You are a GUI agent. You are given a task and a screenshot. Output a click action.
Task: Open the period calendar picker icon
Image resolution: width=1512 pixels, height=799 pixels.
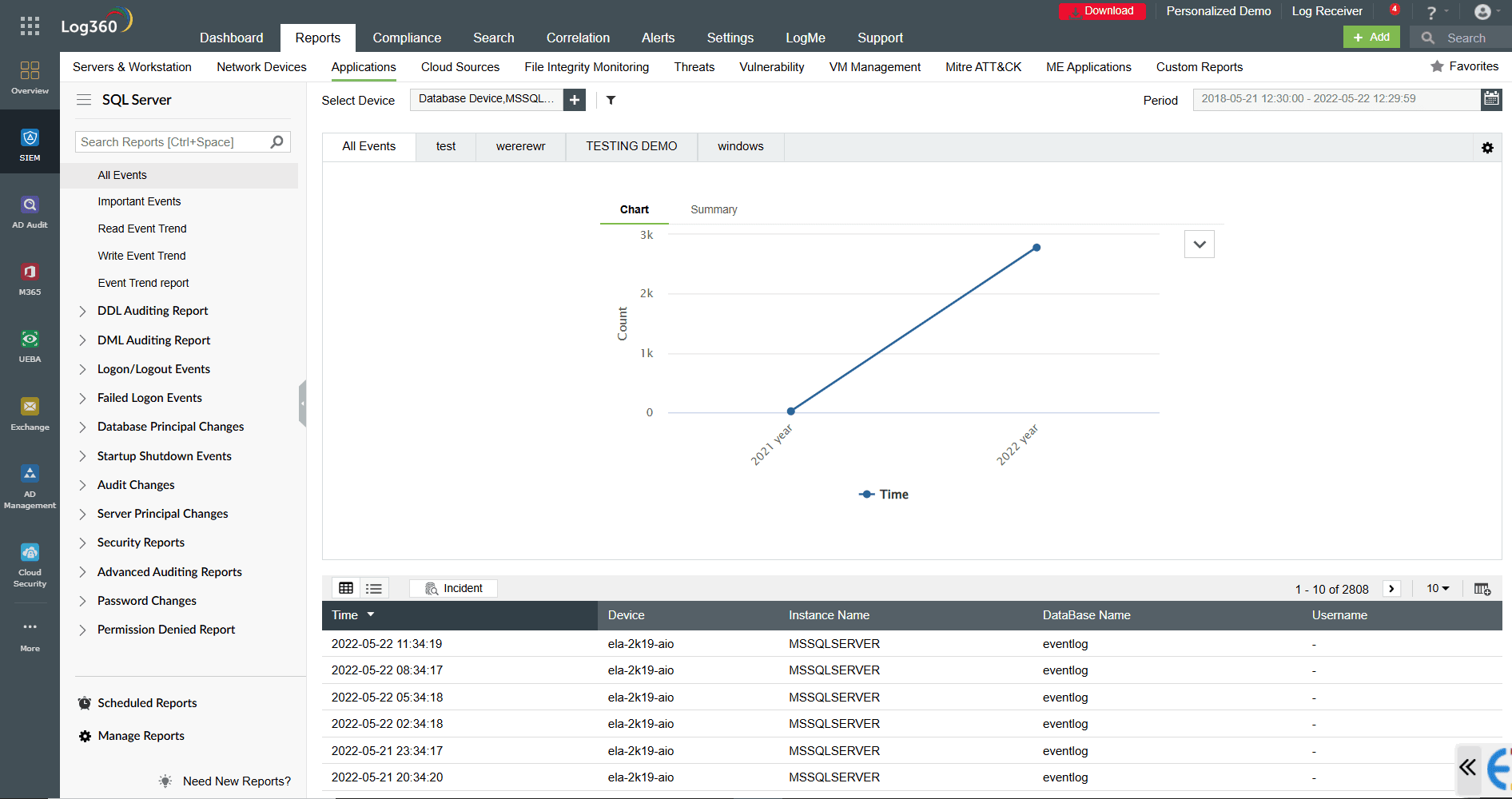tap(1491, 99)
